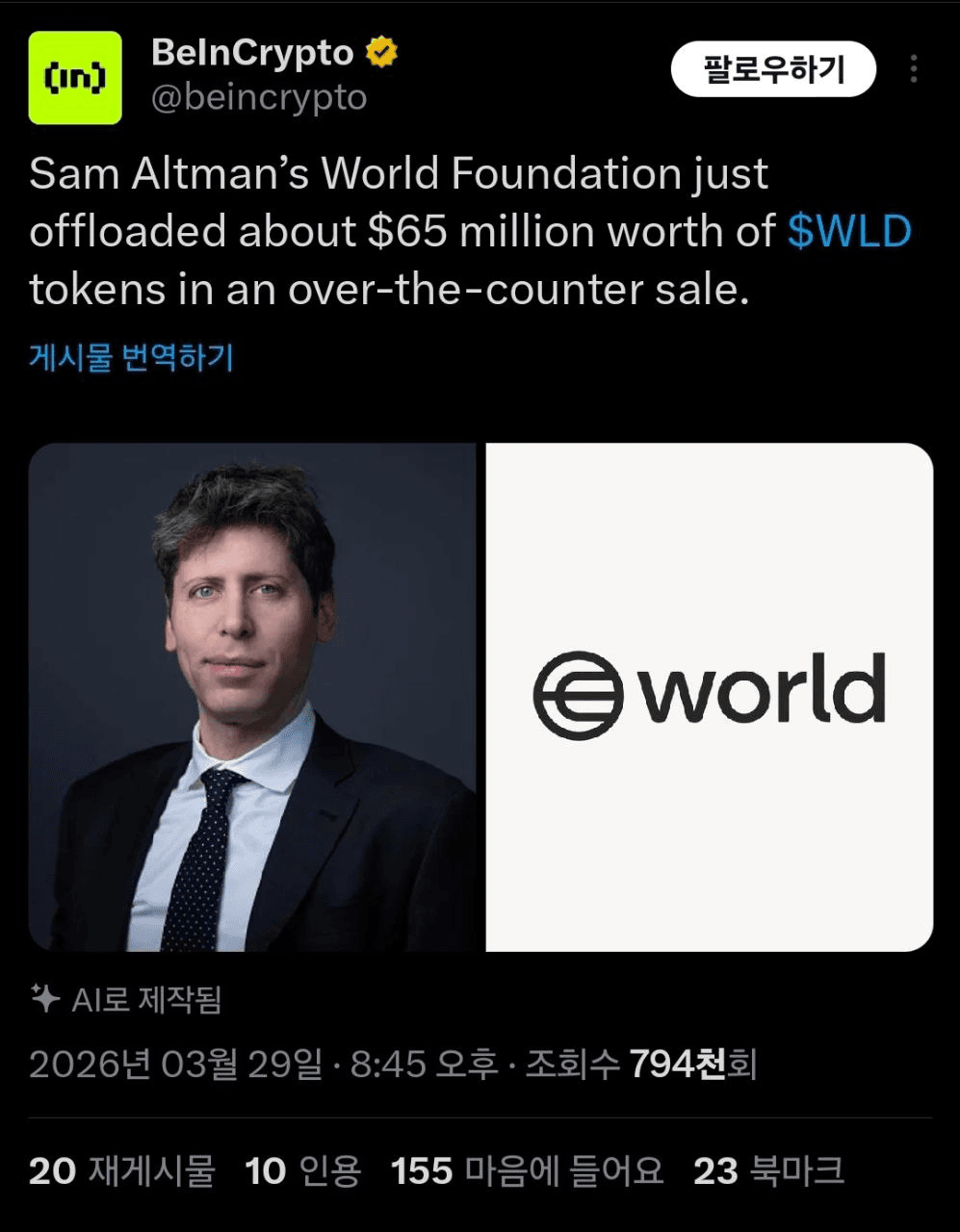Open the BeInCrypto display name

coord(253,53)
